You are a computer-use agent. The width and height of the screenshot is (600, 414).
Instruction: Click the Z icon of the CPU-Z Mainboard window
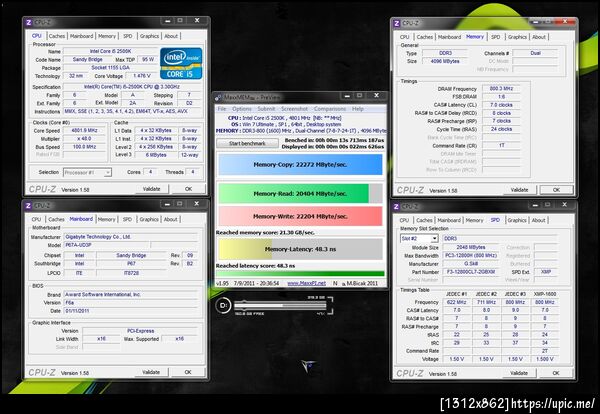pos(29,205)
